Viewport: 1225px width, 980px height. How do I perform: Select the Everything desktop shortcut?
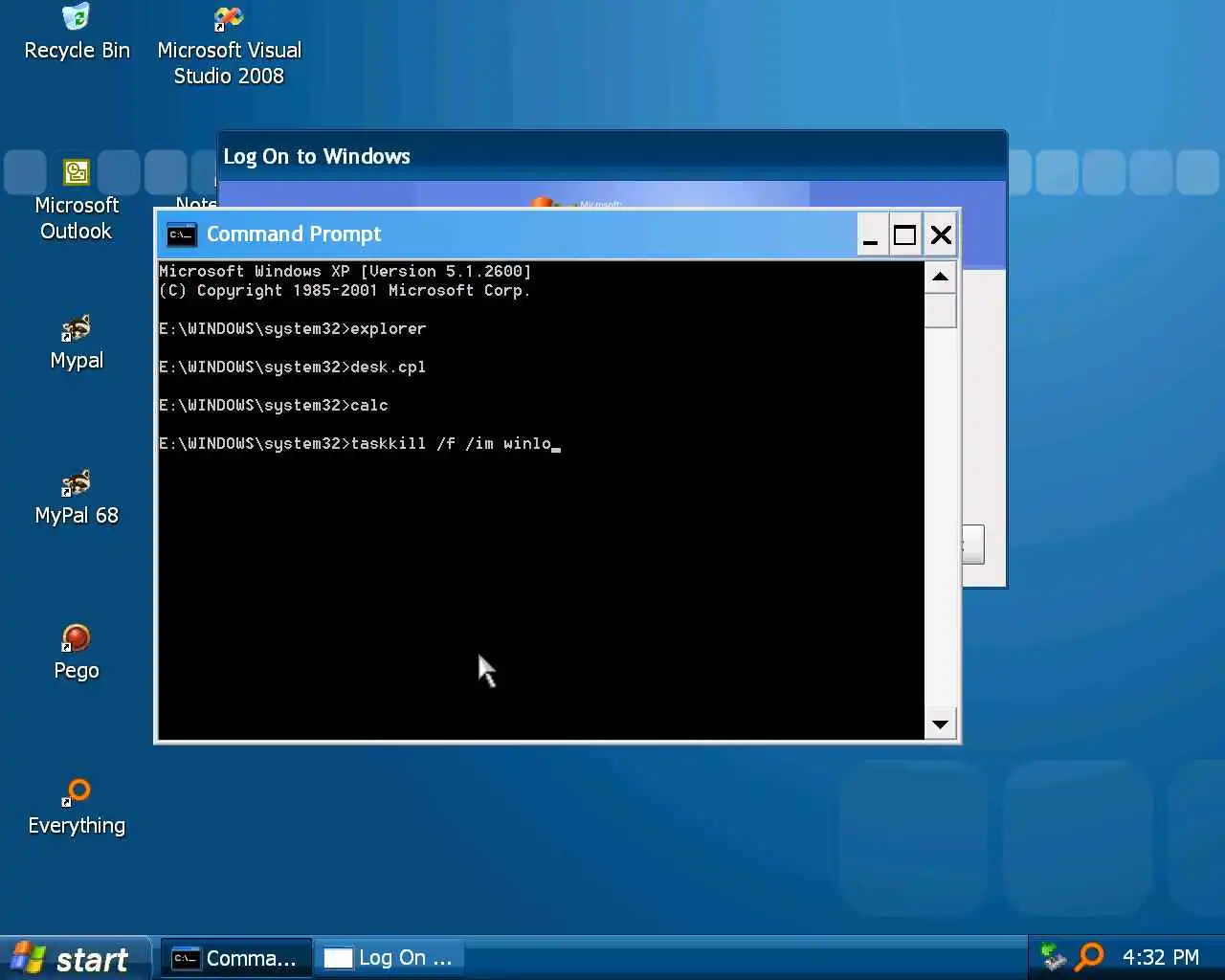tap(77, 808)
